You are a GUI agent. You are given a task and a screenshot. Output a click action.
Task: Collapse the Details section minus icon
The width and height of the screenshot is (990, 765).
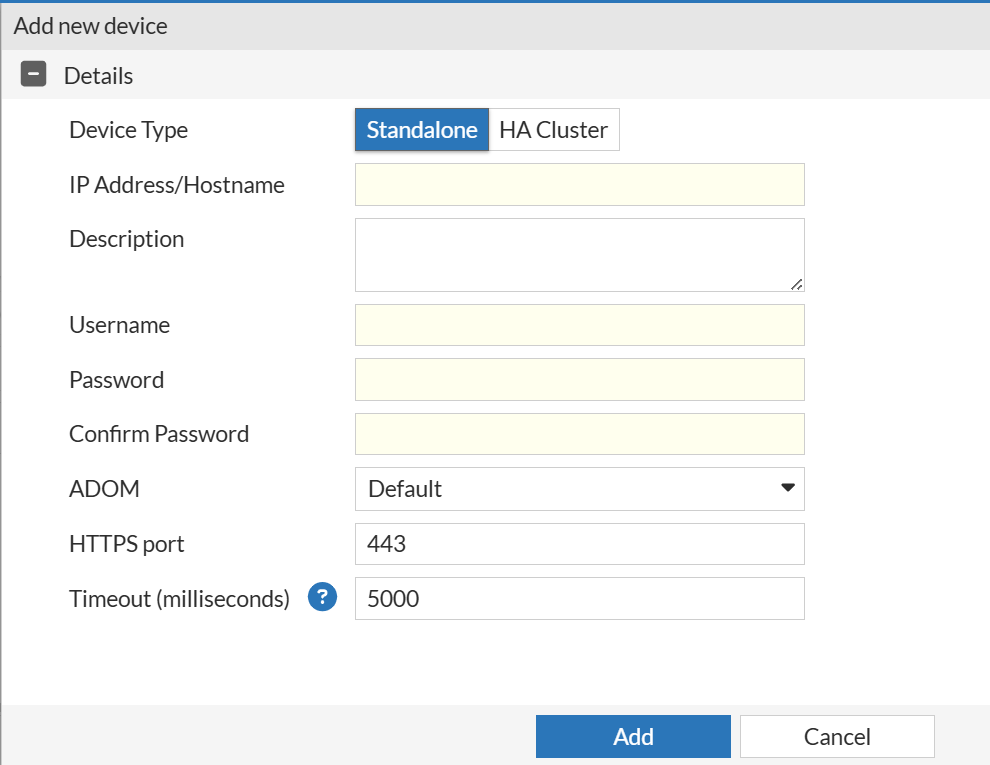coord(34,75)
